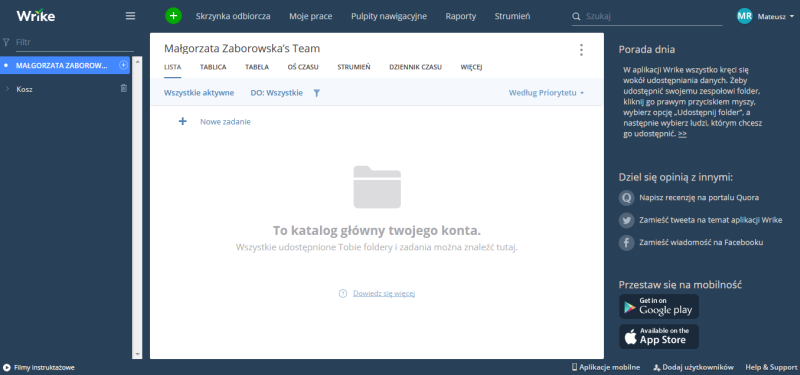Click the Wrike logo

pos(36,16)
